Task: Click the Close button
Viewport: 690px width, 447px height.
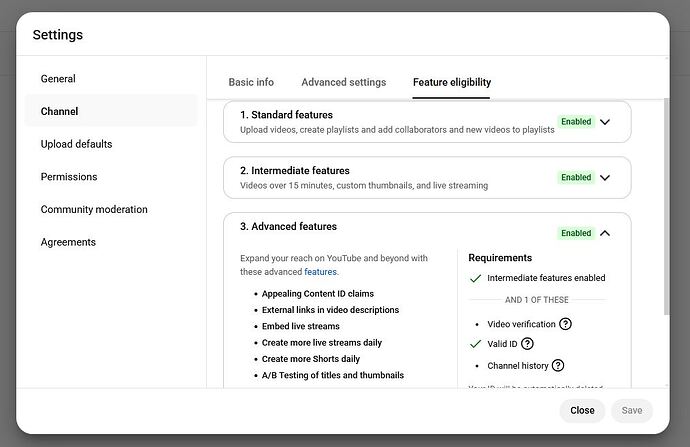Action: tap(582, 410)
